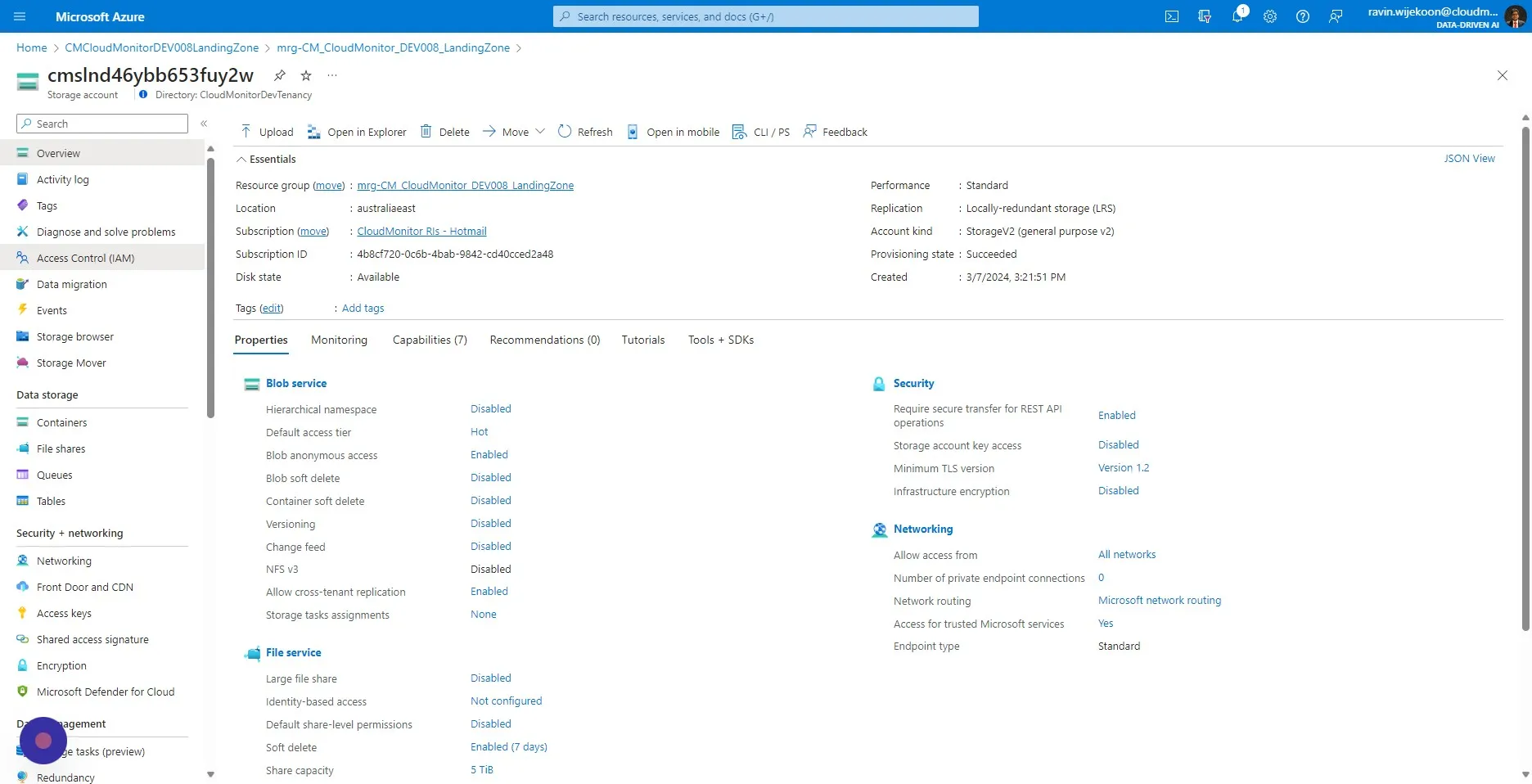
Task: Open File shares in sidebar
Action: point(102,448)
